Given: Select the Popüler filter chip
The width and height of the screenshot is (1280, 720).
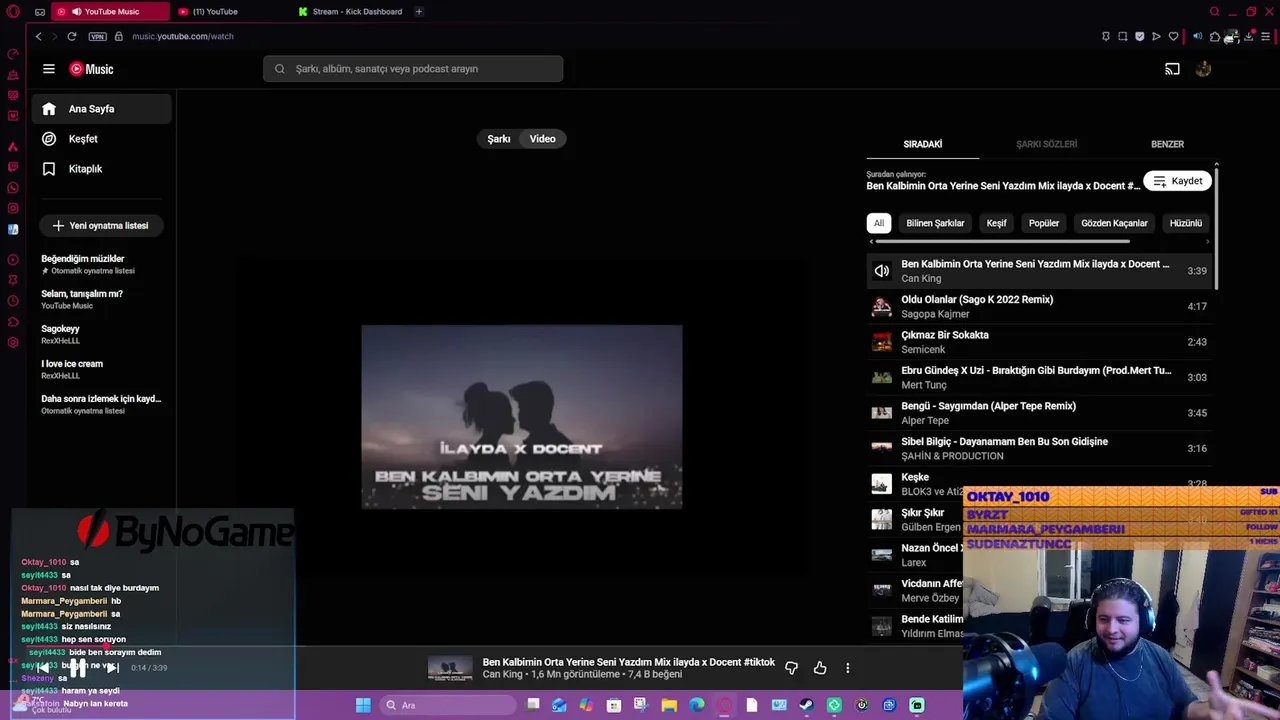Looking at the screenshot, I should (1044, 223).
